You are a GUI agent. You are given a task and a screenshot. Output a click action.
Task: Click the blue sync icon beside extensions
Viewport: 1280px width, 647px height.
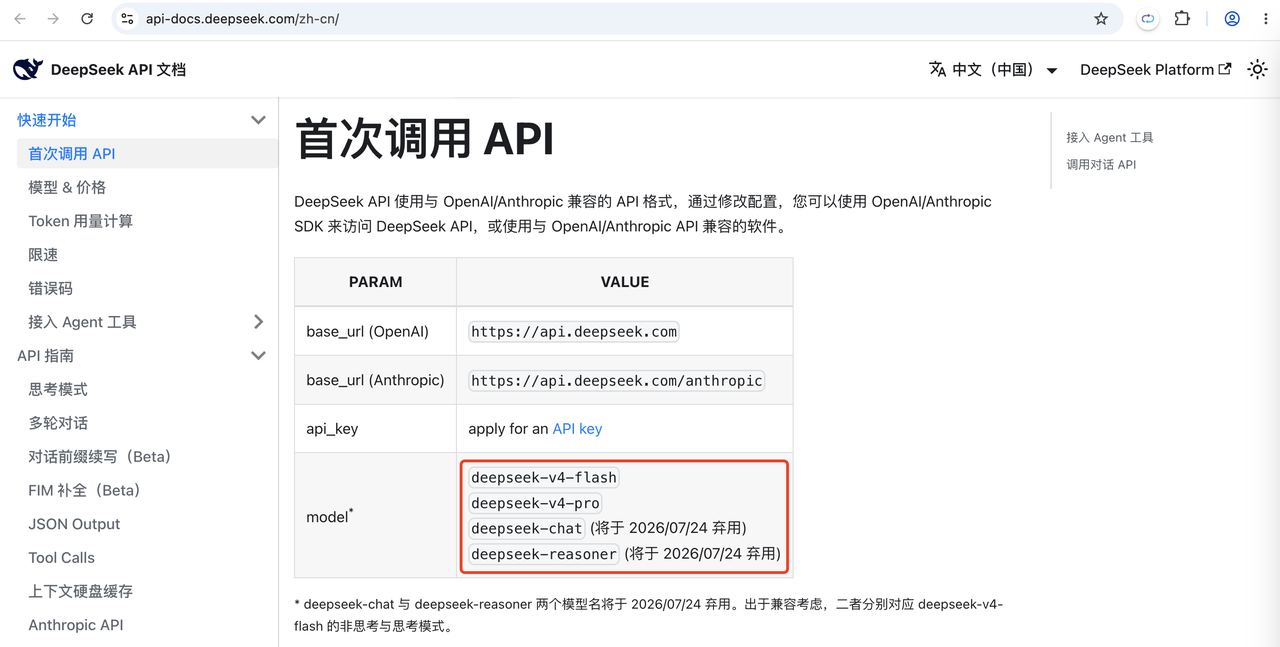(x=1148, y=19)
